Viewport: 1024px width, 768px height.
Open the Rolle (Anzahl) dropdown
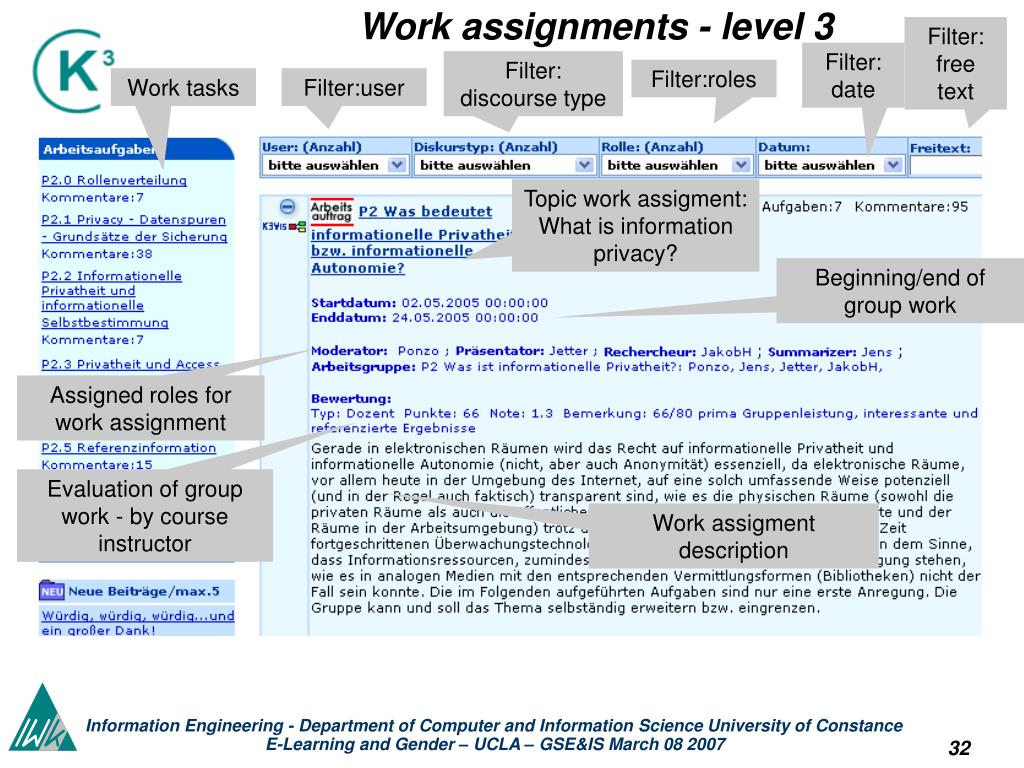pos(677,165)
